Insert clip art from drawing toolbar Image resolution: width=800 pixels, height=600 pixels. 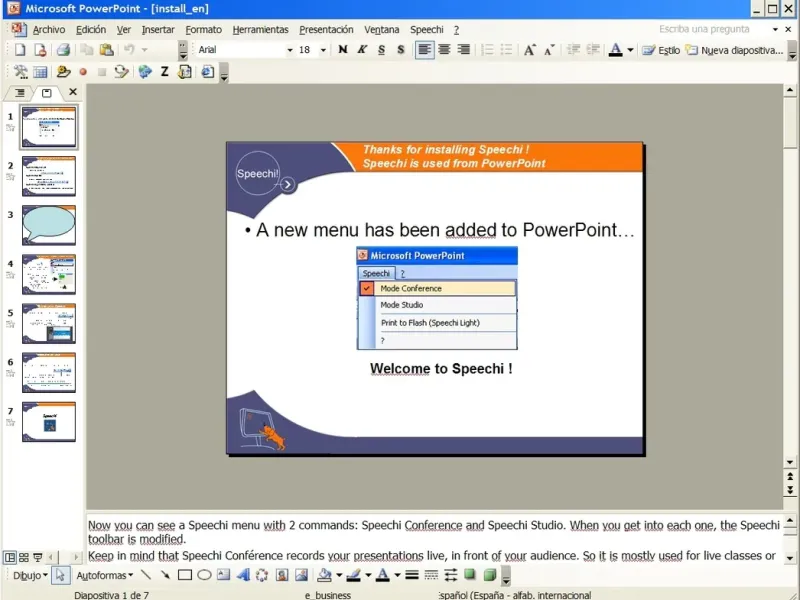coord(282,575)
